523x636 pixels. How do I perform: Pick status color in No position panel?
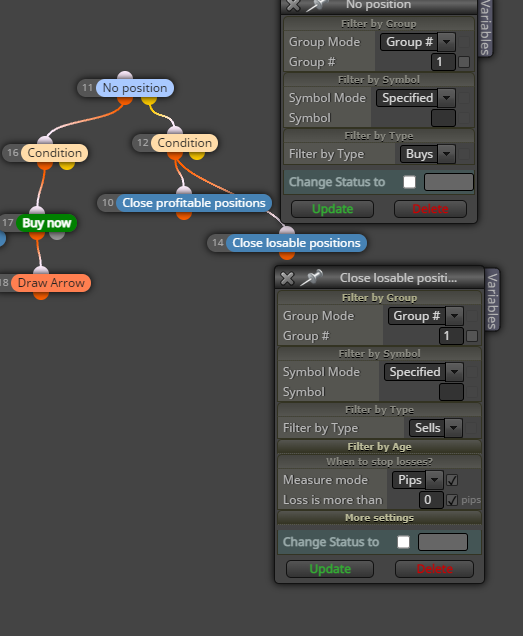449,182
